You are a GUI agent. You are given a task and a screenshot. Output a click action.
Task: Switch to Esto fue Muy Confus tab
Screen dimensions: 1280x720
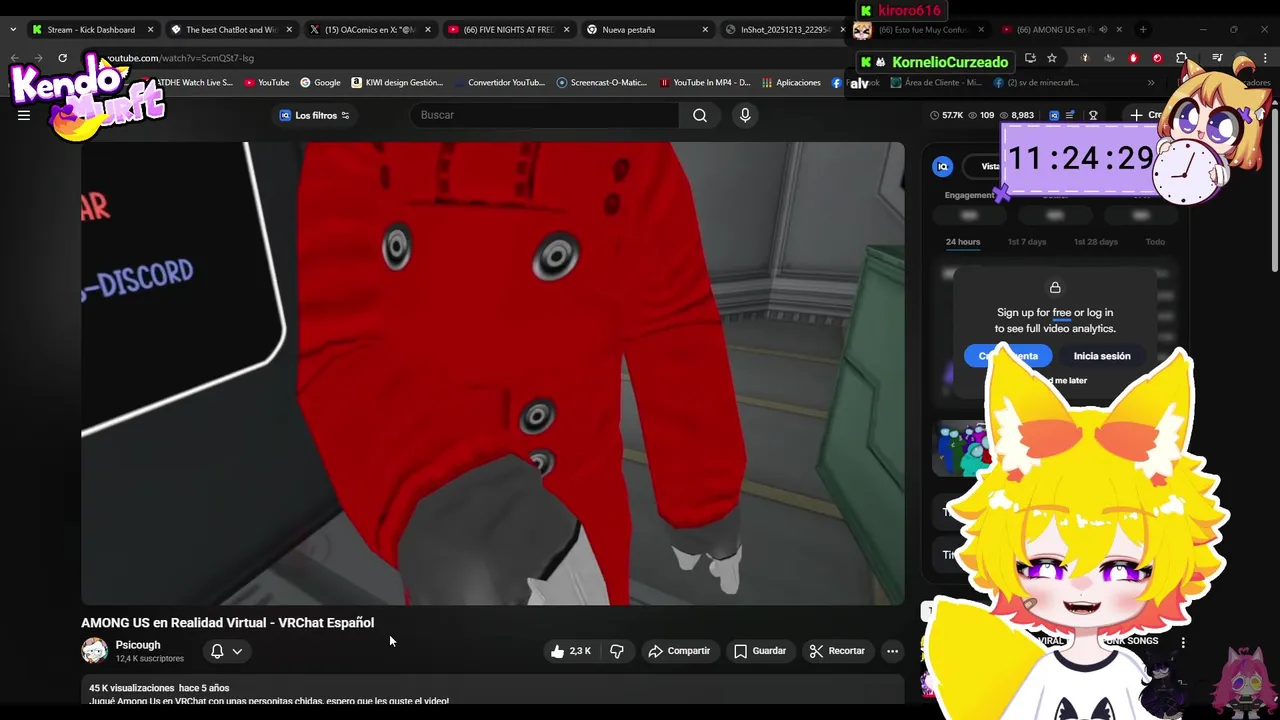(920, 30)
